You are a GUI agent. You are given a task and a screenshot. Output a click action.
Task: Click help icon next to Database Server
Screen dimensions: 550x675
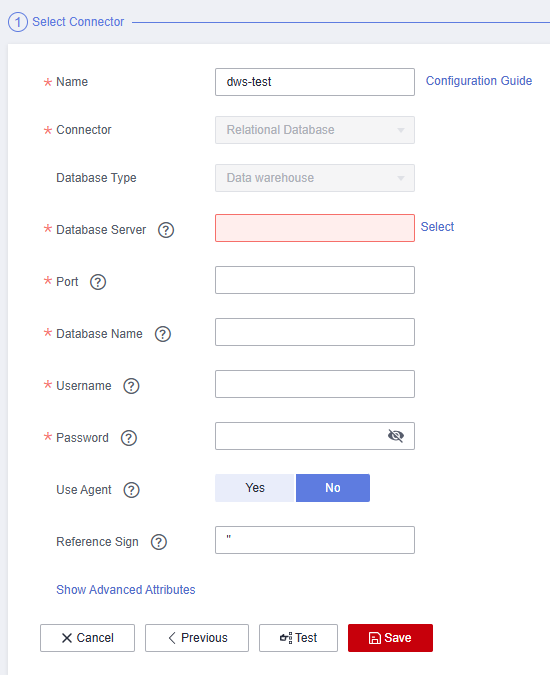click(x=166, y=230)
